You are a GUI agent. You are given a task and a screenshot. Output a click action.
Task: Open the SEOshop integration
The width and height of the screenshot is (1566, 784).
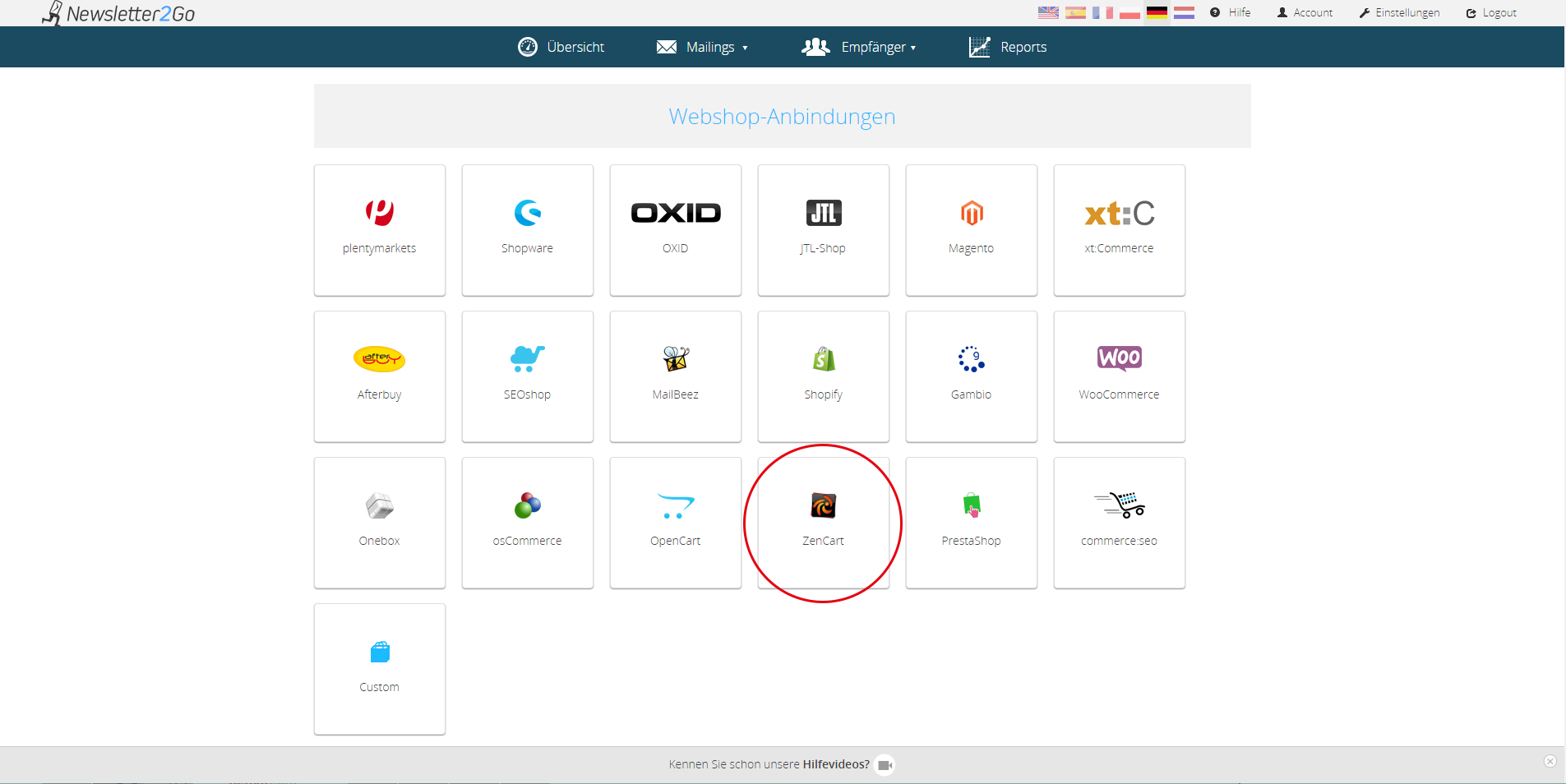tap(528, 376)
